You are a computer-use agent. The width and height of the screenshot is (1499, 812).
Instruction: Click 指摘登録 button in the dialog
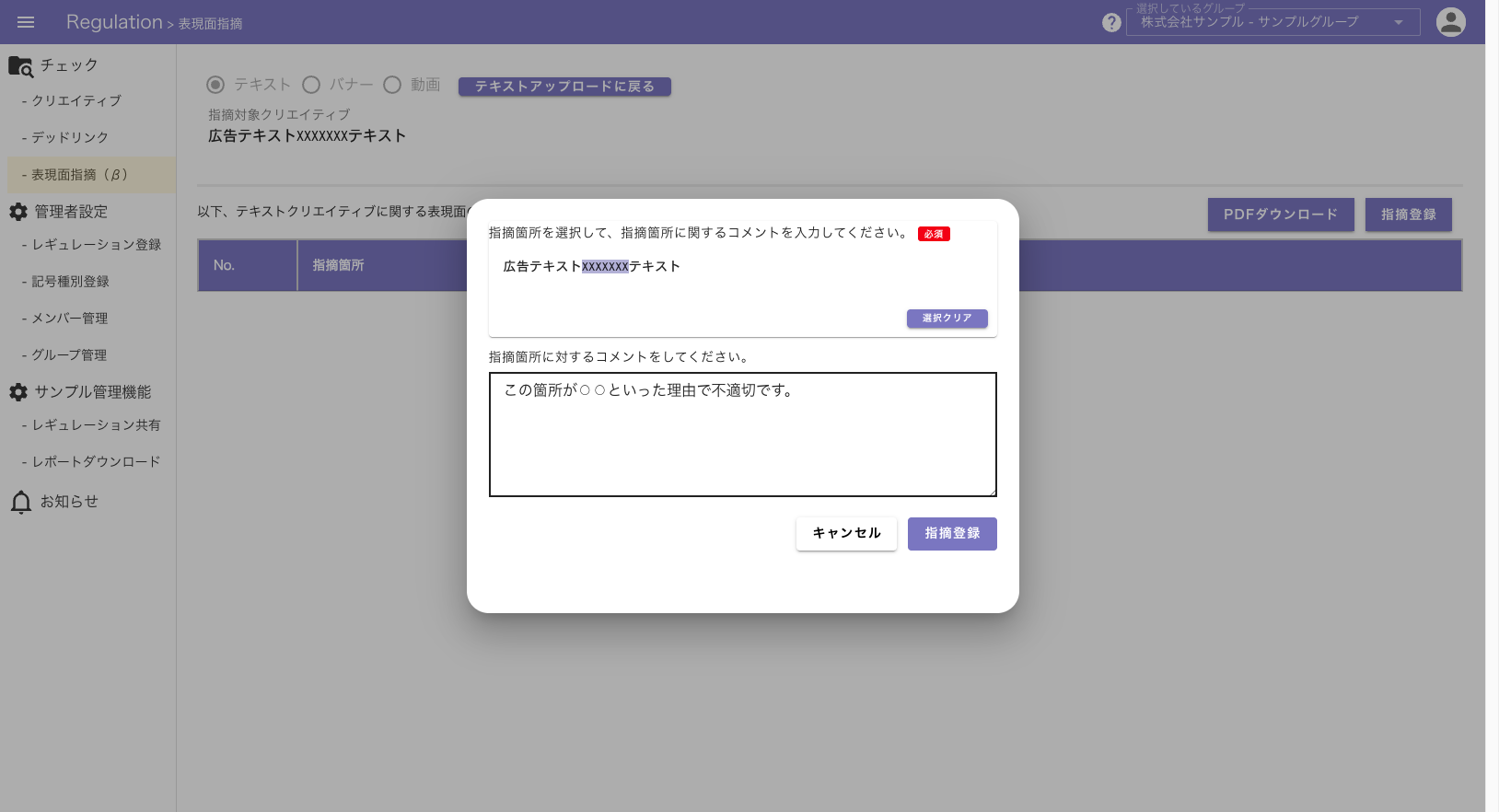coord(952,534)
